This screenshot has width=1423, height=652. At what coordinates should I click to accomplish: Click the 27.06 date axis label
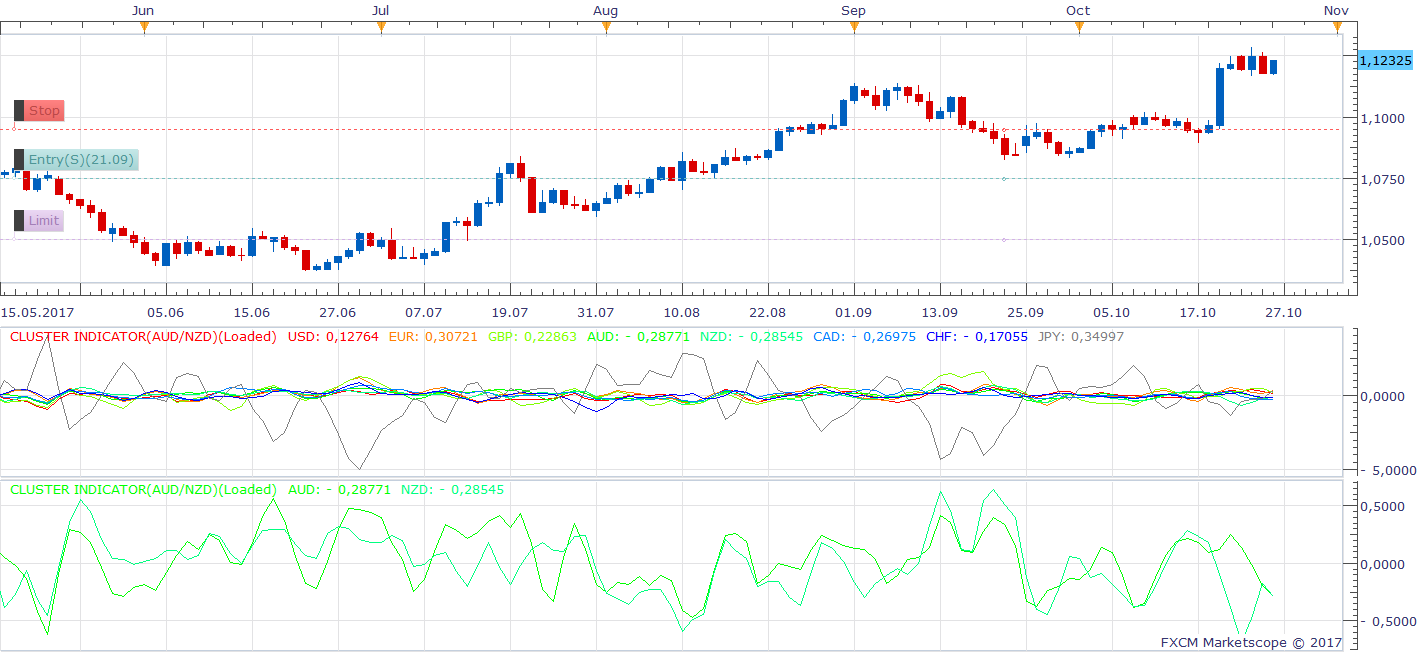click(x=337, y=313)
